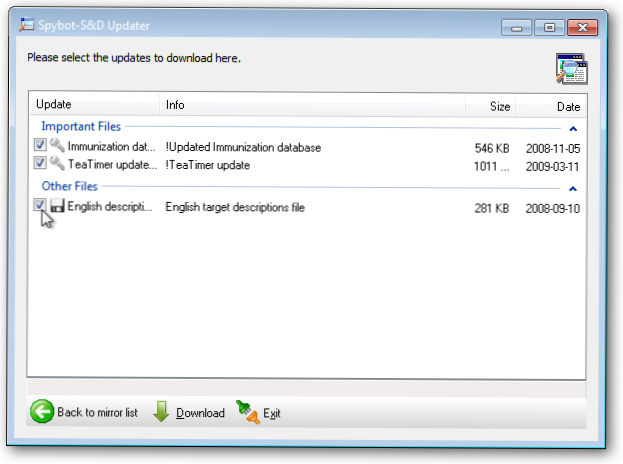The height and width of the screenshot is (464, 623).
Task: Click the green Download arrow icon
Action: pos(162,412)
